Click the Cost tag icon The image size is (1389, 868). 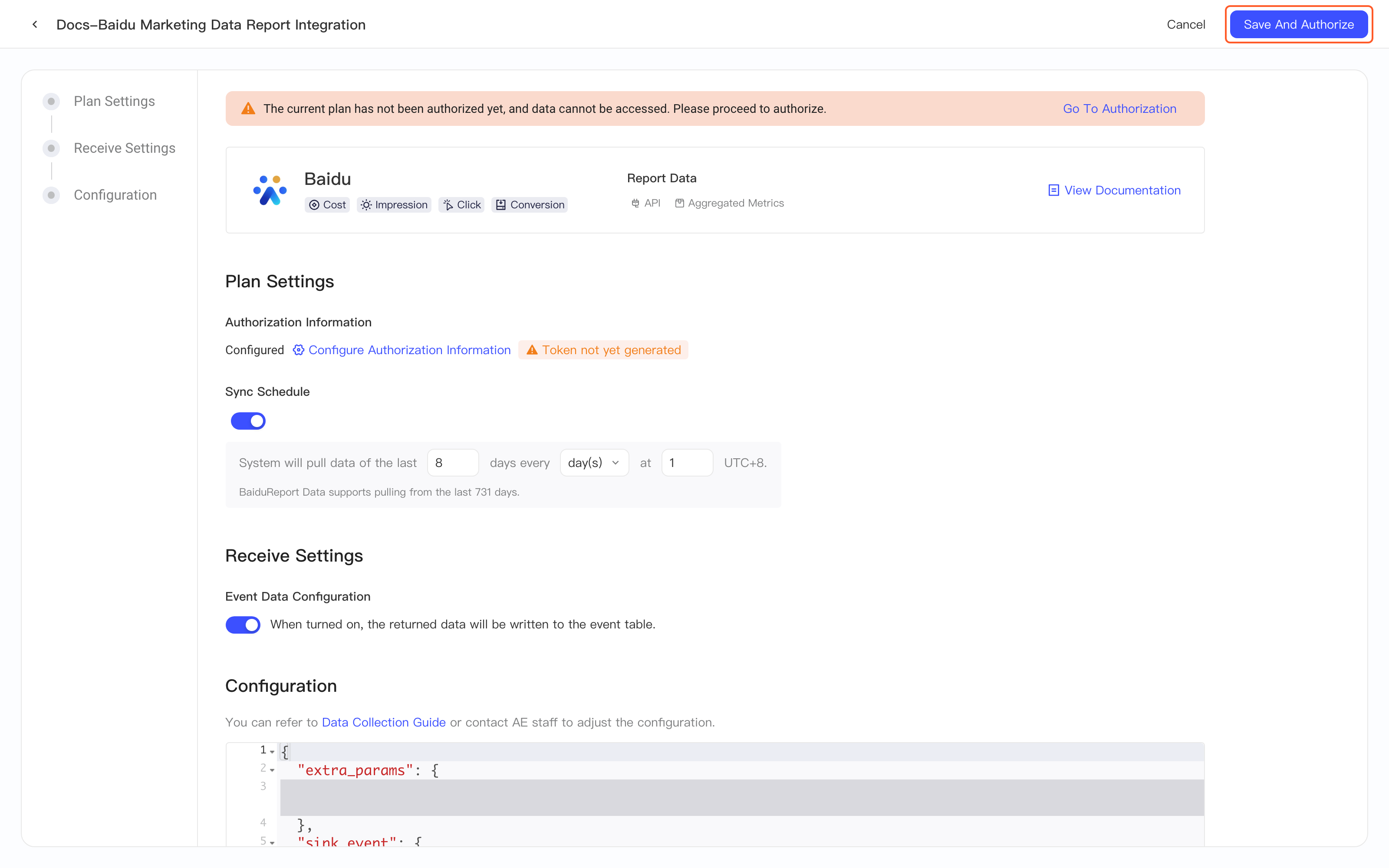pyautogui.click(x=314, y=205)
